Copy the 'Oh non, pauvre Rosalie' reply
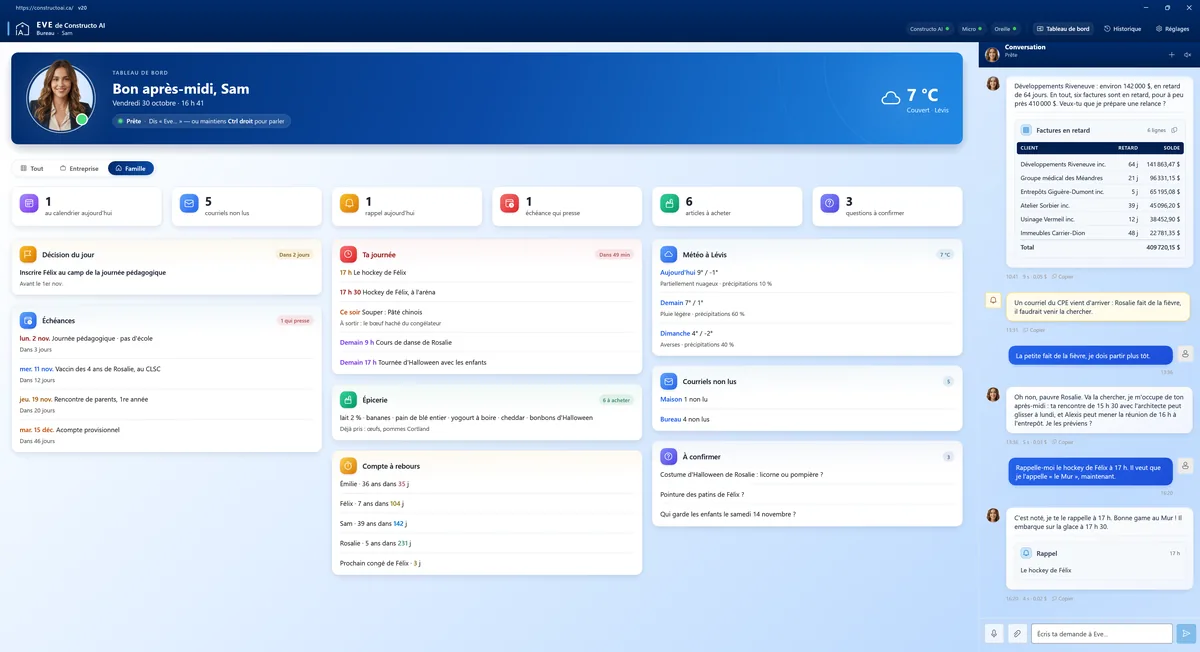 click(1062, 441)
